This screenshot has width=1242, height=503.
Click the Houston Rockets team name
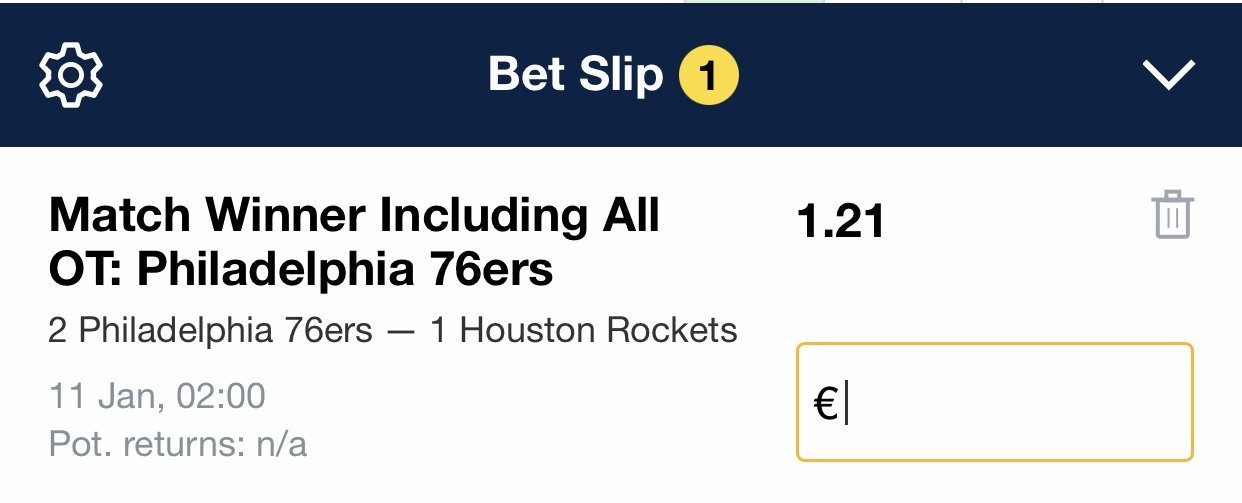598,330
